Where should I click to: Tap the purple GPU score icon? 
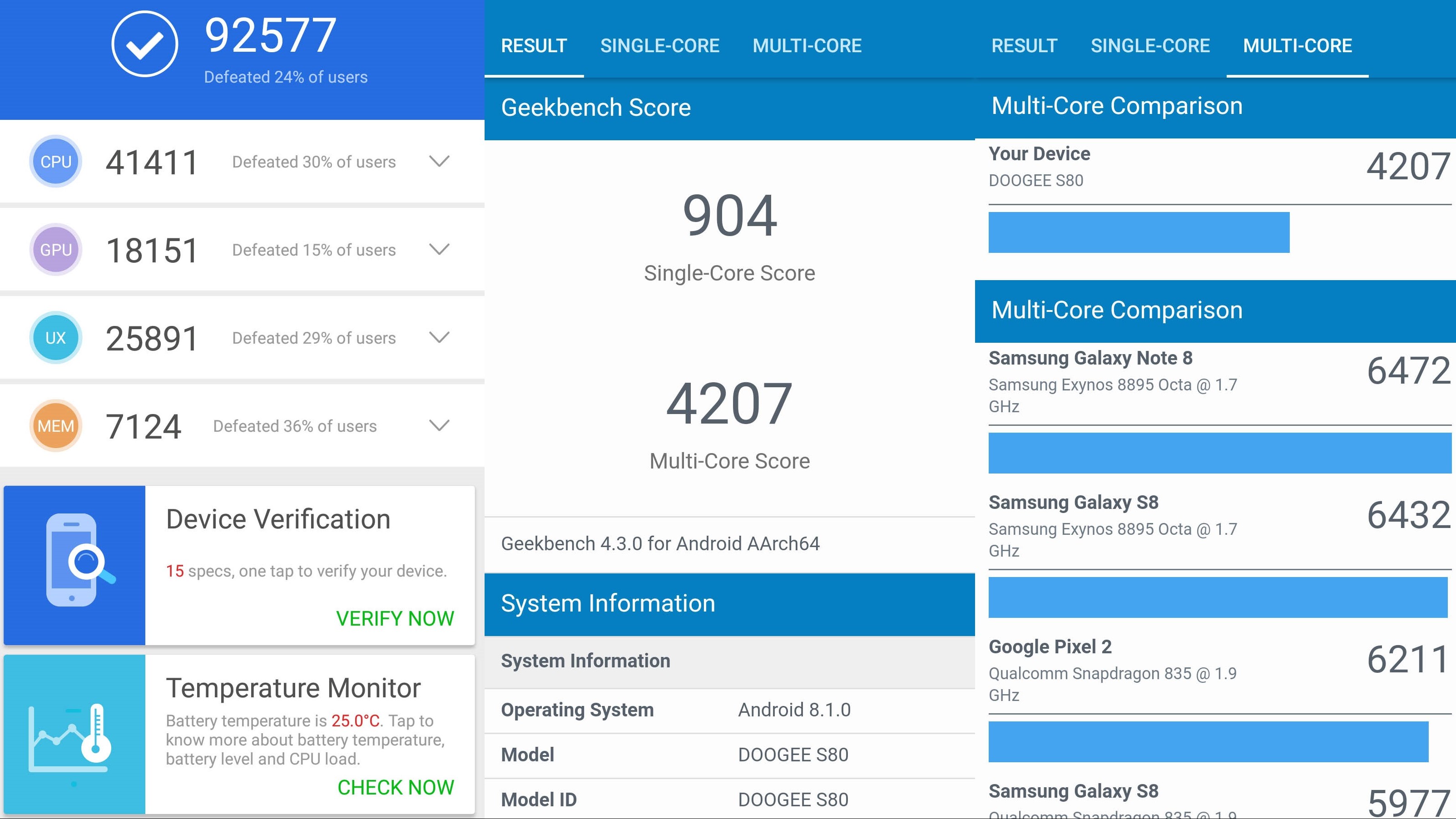[x=55, y=250]
